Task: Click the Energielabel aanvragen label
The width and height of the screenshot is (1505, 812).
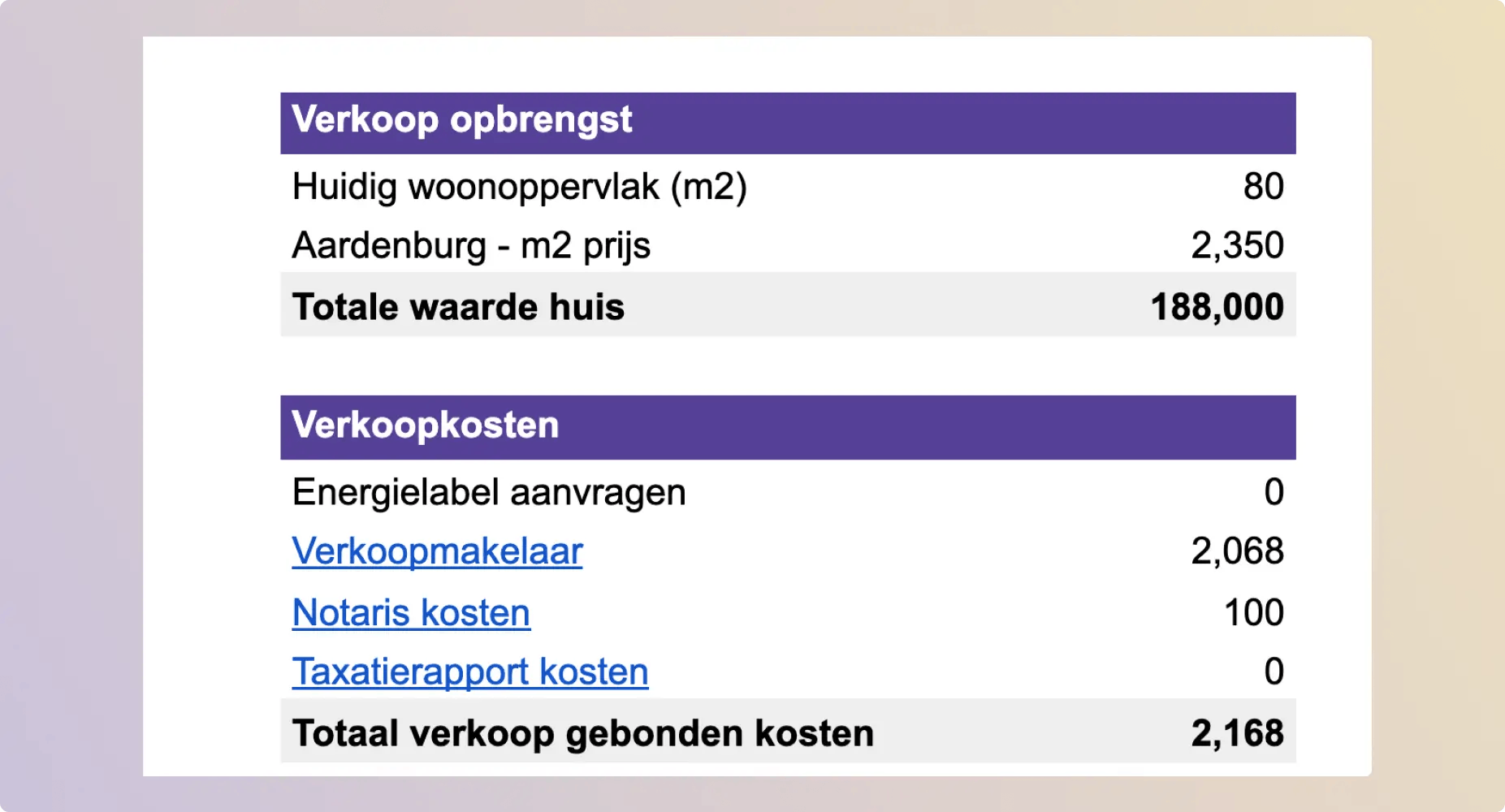Action: 489,492
